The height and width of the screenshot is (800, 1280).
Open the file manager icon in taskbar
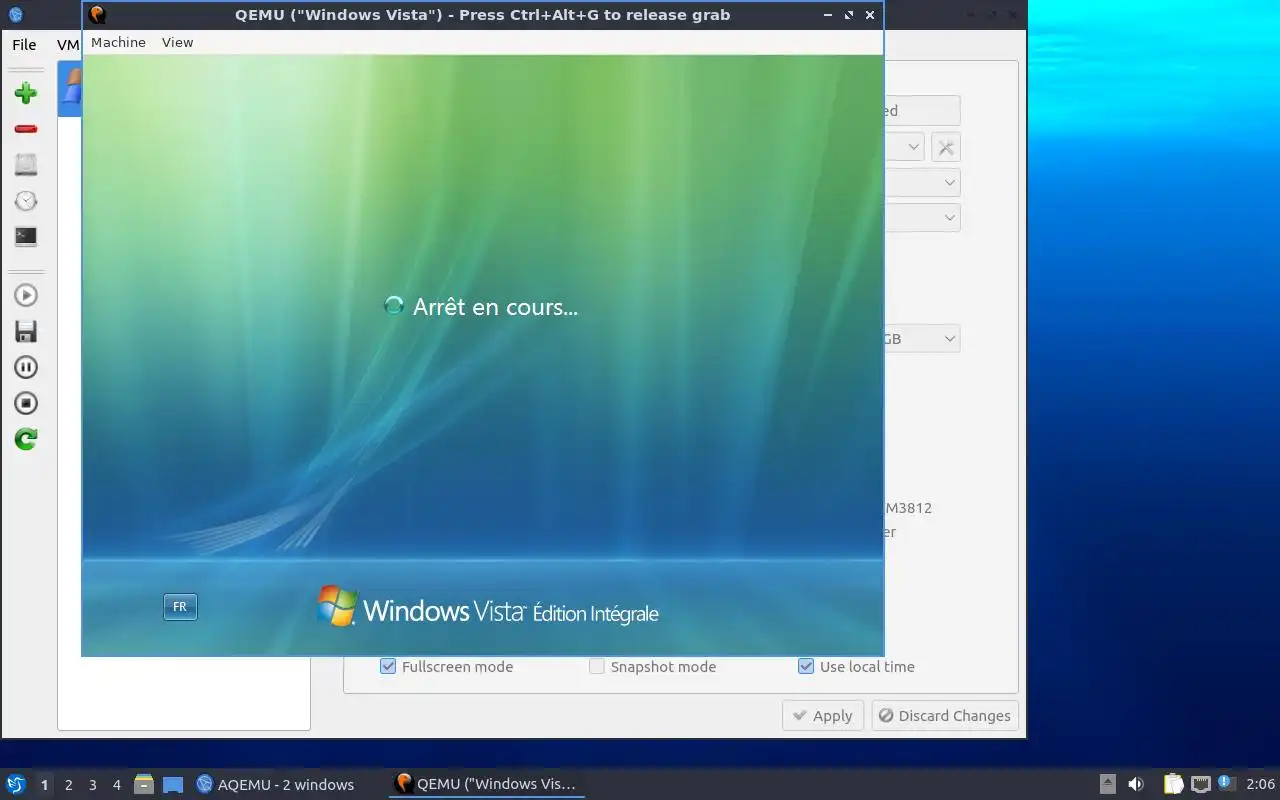(x=144, y=784)
